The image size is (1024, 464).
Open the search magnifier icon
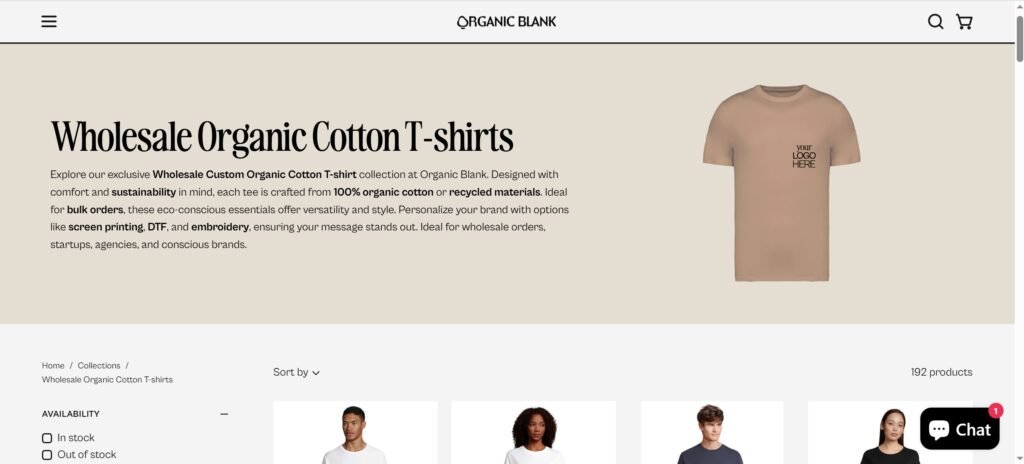[x=935, y=22]
